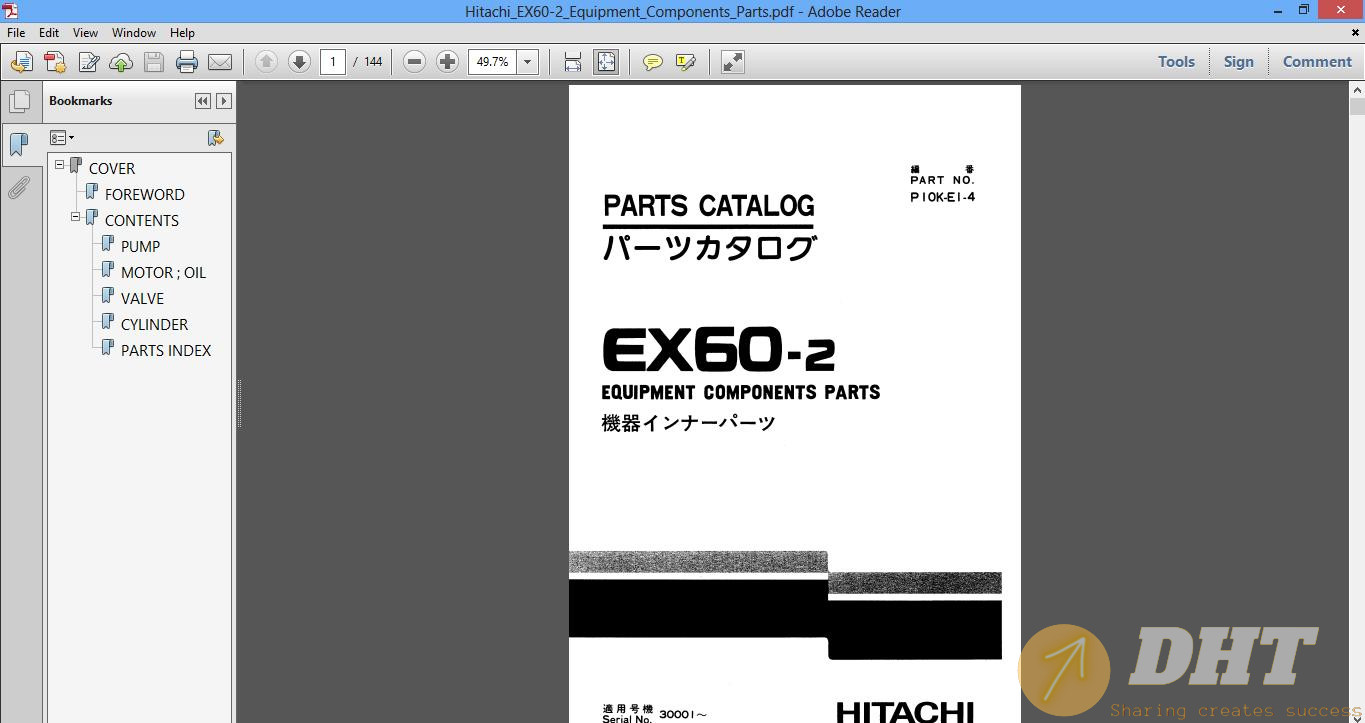Open the Bookmarks options dropdown menu
Viewport: 1365px width, 723px height.
click(62, 138)
